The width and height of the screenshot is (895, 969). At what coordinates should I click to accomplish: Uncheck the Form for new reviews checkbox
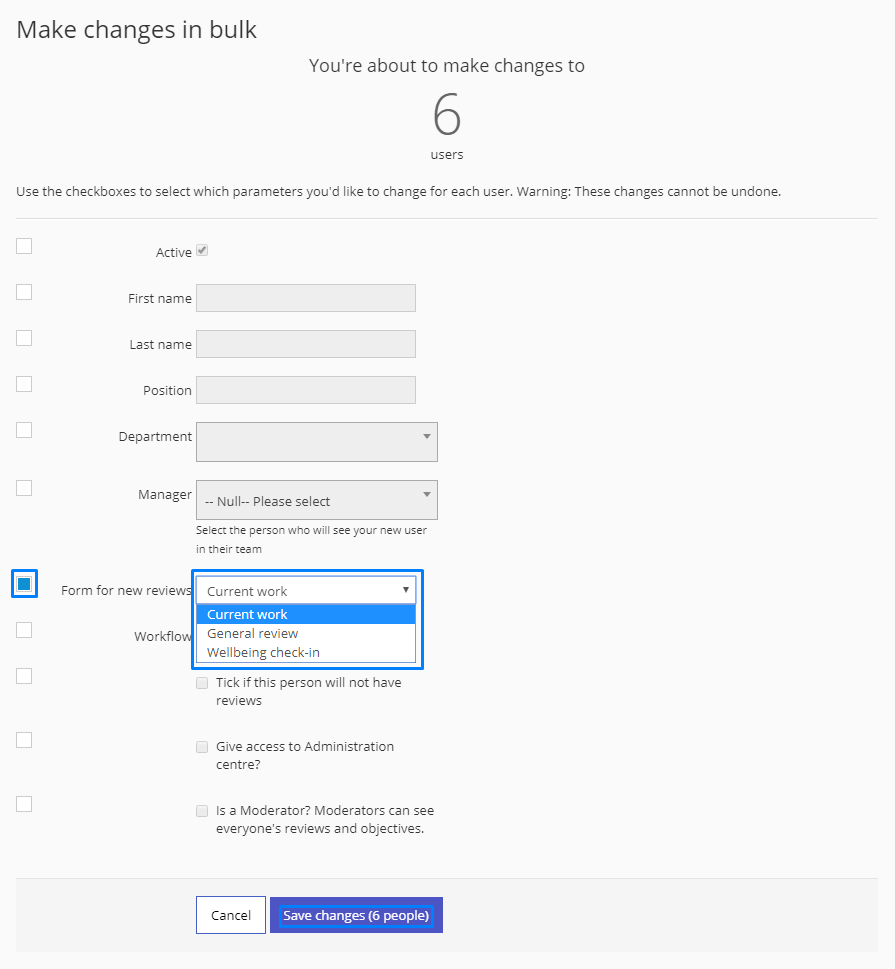coord(24,584)
